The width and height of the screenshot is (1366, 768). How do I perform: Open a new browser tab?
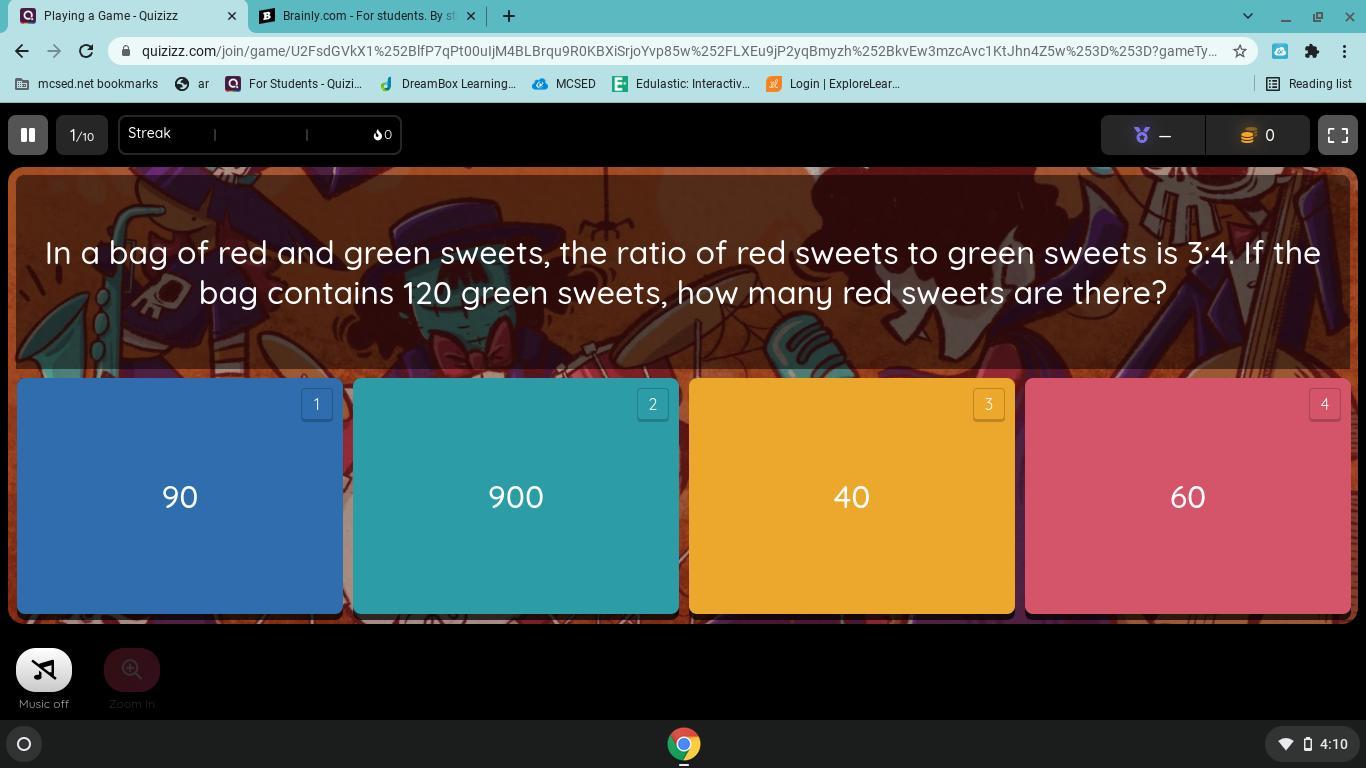tap(509, 16)
